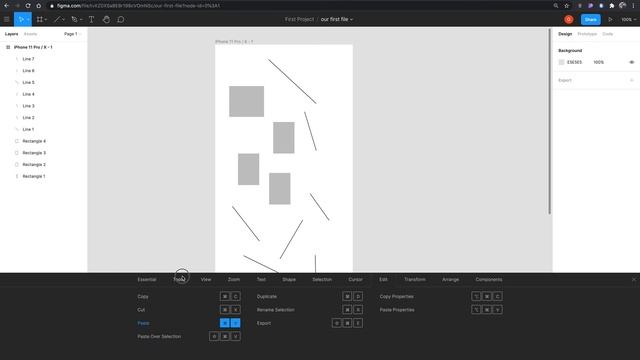
Task: Switch to the Design tab
Action: pos(565,34)
